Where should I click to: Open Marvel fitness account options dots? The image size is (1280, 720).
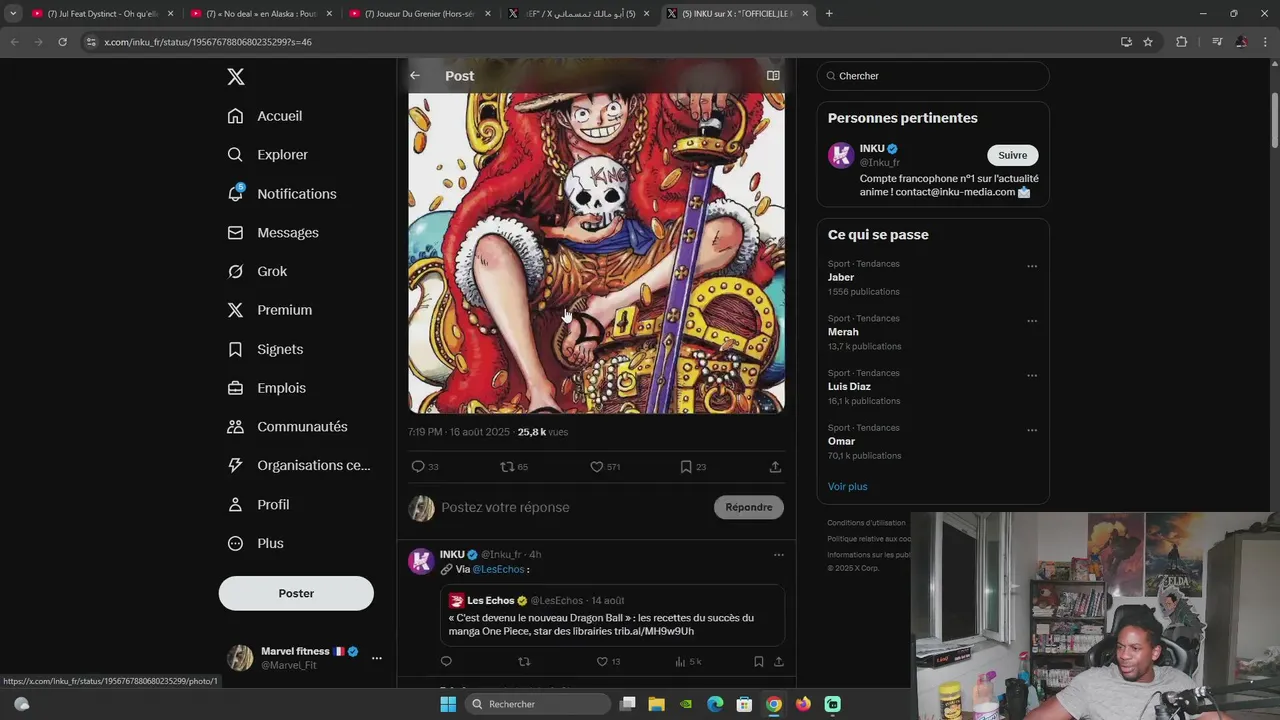tap(376, 658)
